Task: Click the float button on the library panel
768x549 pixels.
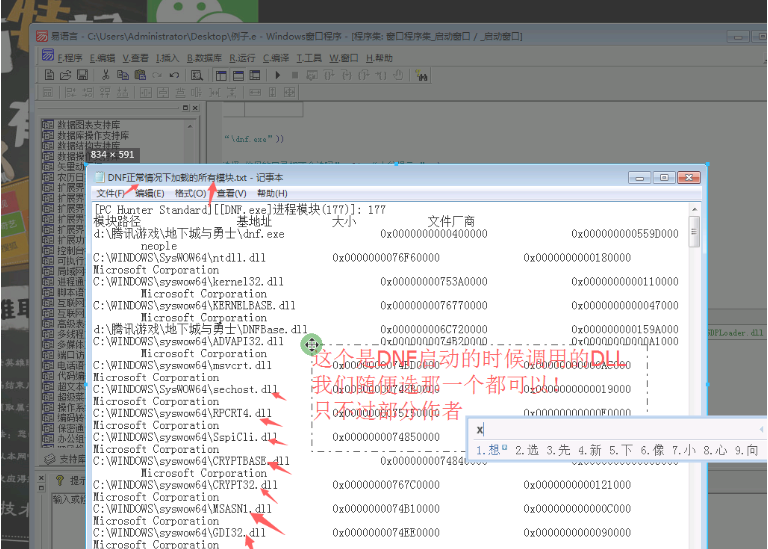Action: click(185, 108)
